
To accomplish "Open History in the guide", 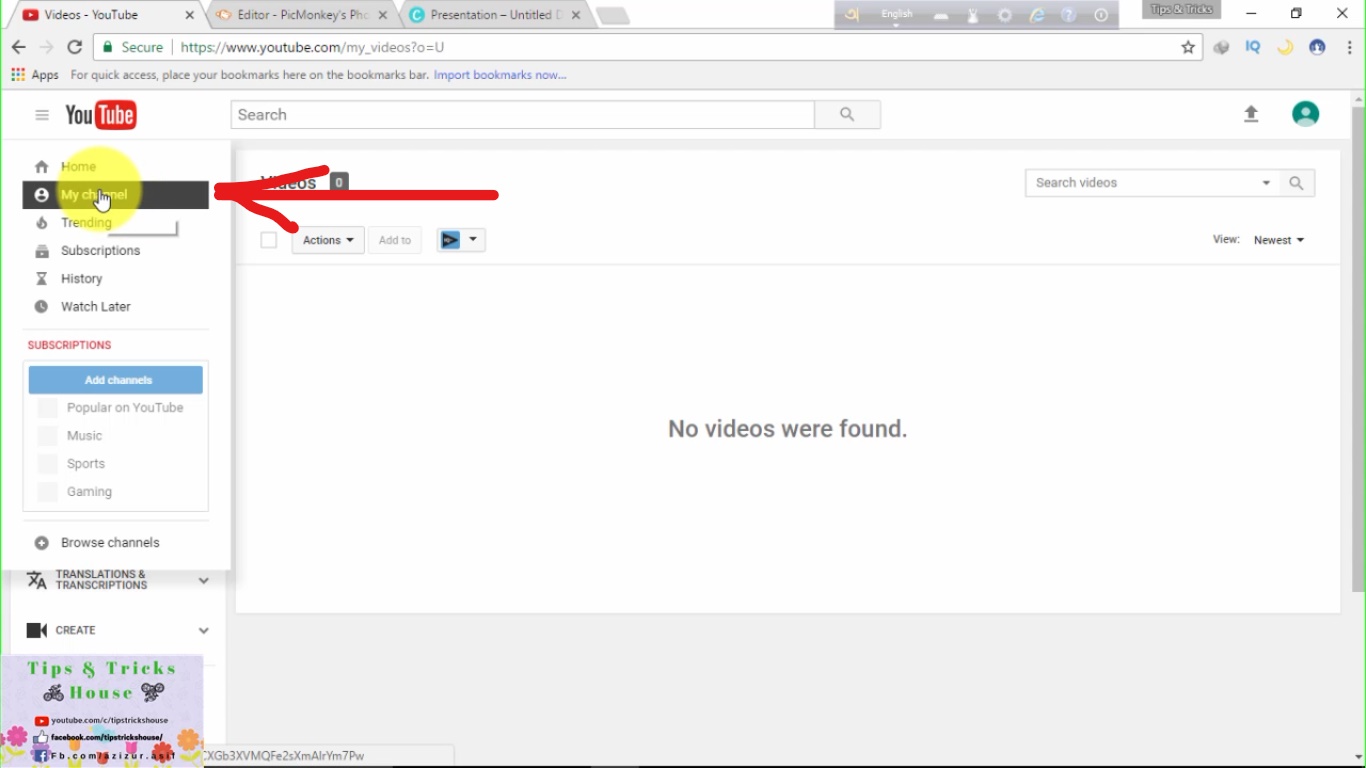I will point(116,279).
